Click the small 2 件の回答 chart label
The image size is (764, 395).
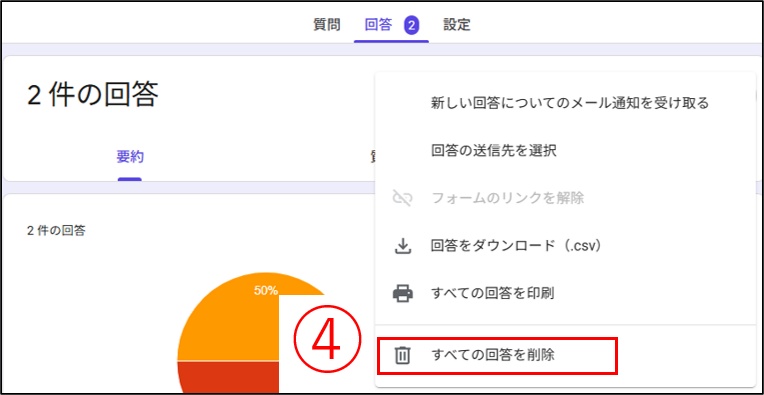coord(57,231)
